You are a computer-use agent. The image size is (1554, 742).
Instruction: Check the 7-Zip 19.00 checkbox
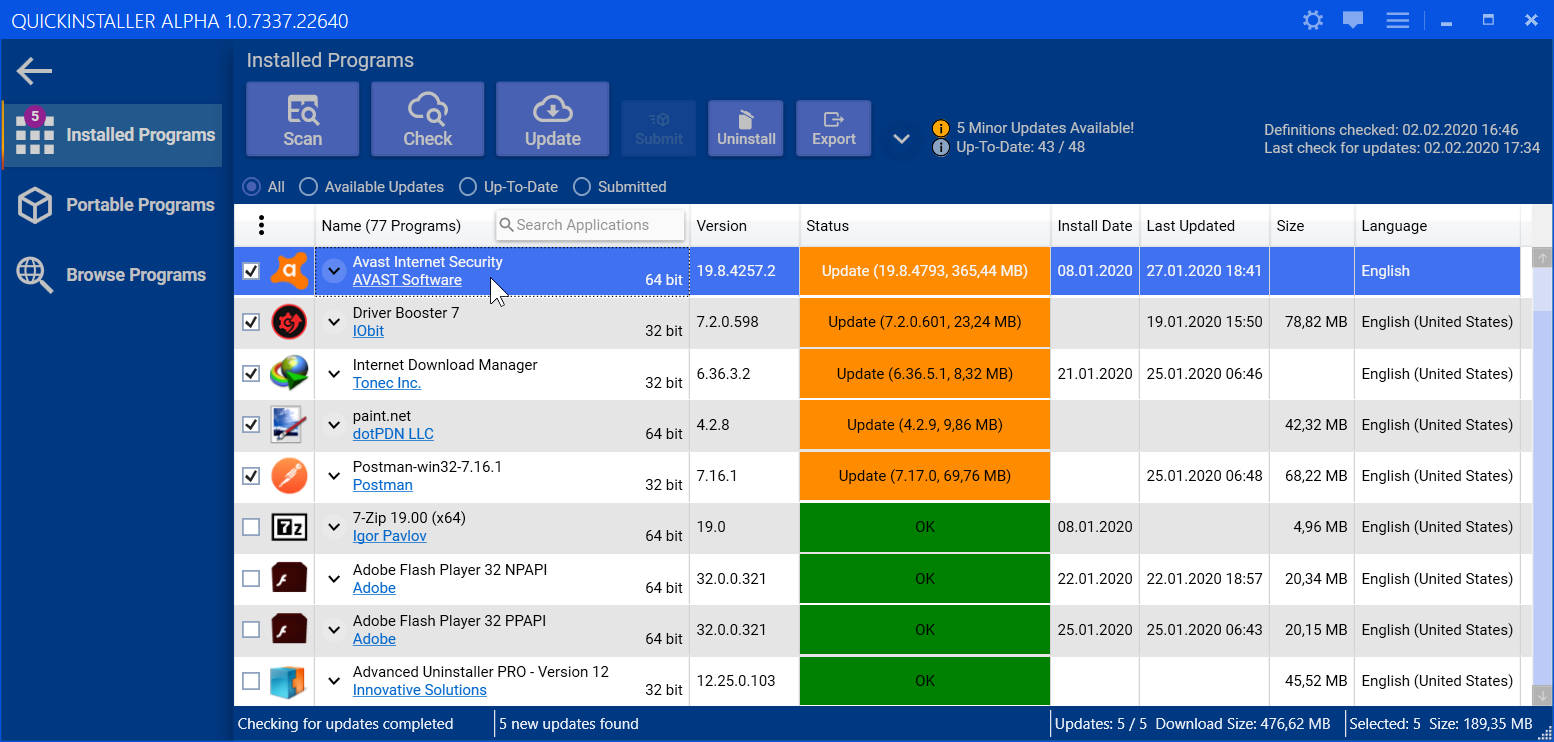pos(251,527)
